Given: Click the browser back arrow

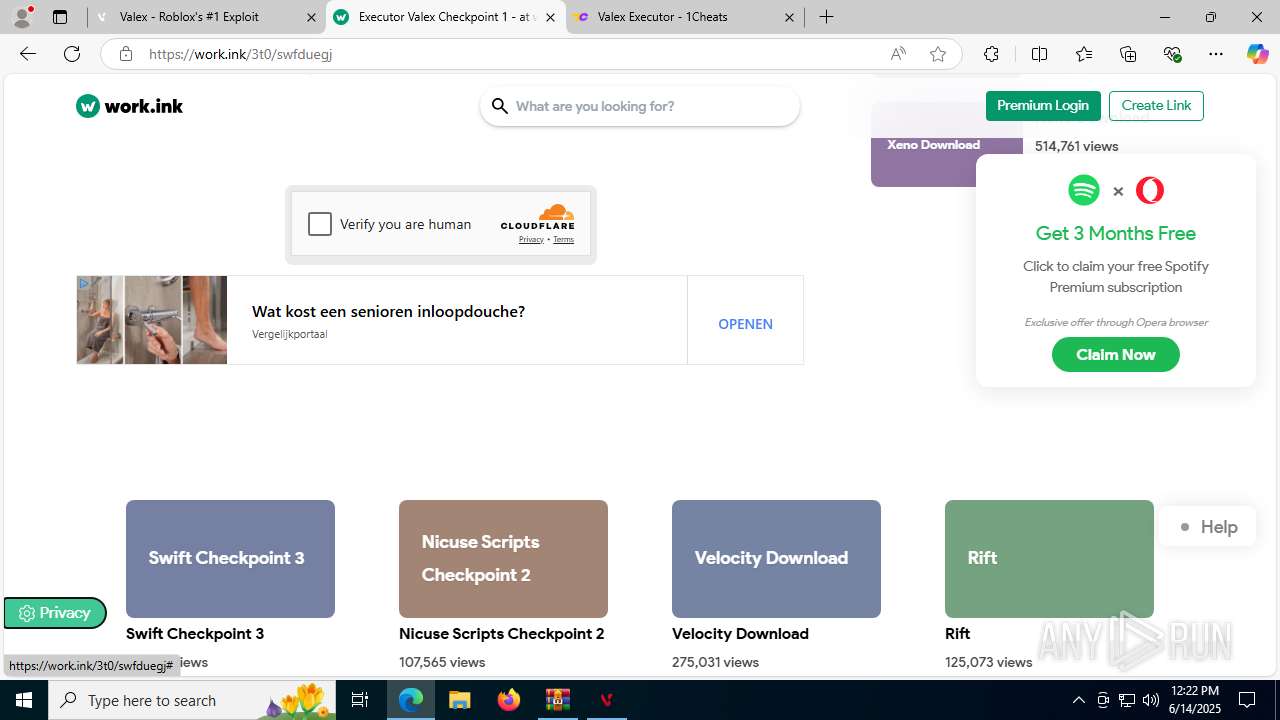Looking at the screenshot, I should 28,54.
